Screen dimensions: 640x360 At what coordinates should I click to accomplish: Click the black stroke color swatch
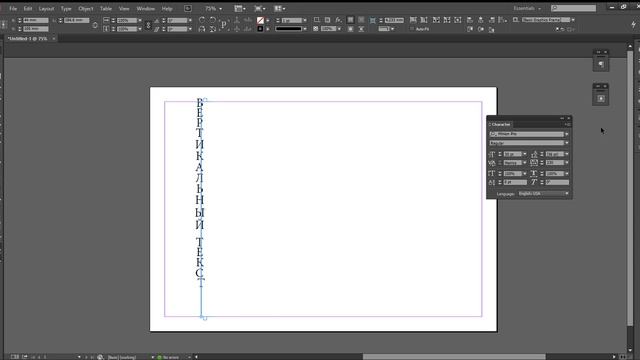[260, 29]
